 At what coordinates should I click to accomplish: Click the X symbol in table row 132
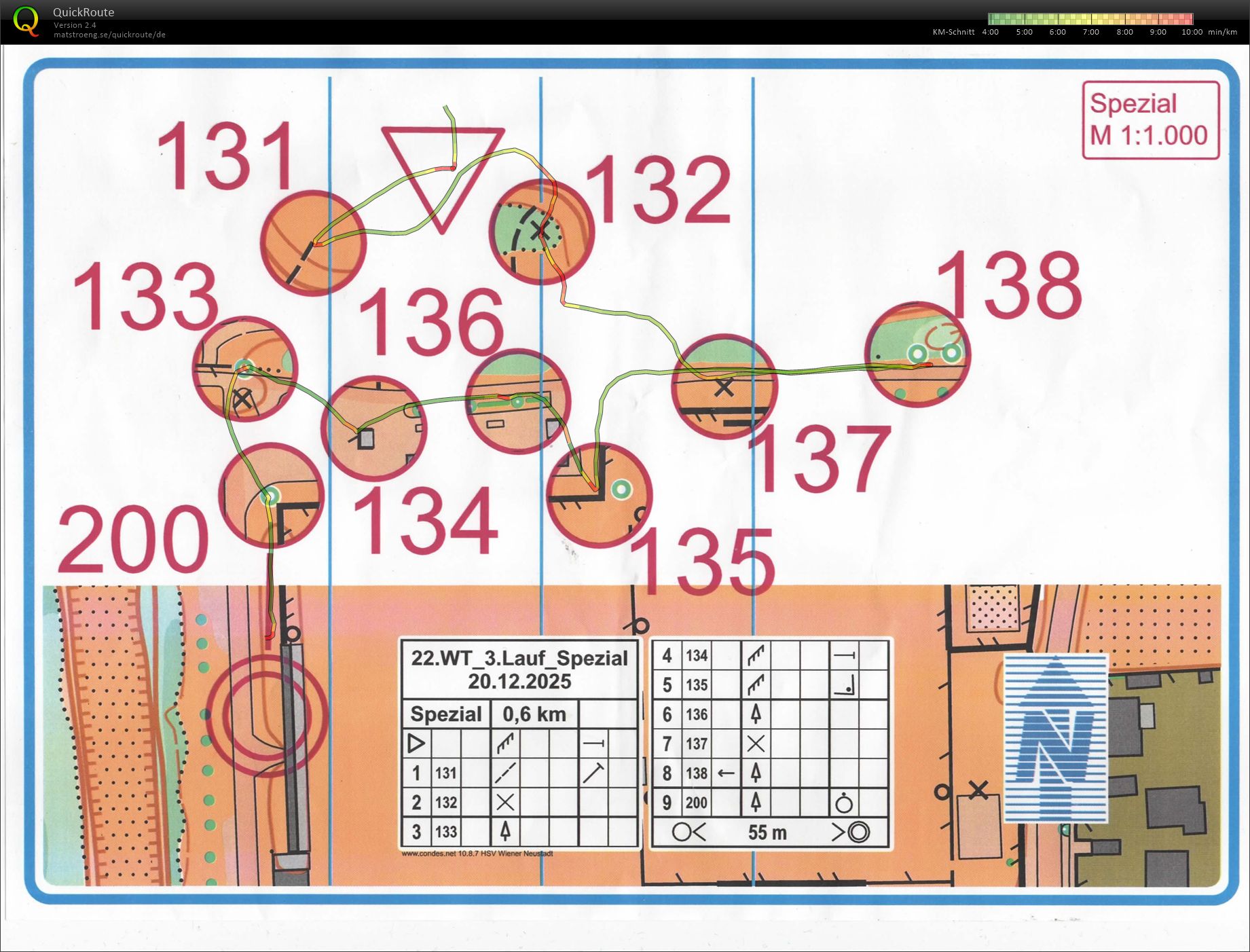click(505, 802)
